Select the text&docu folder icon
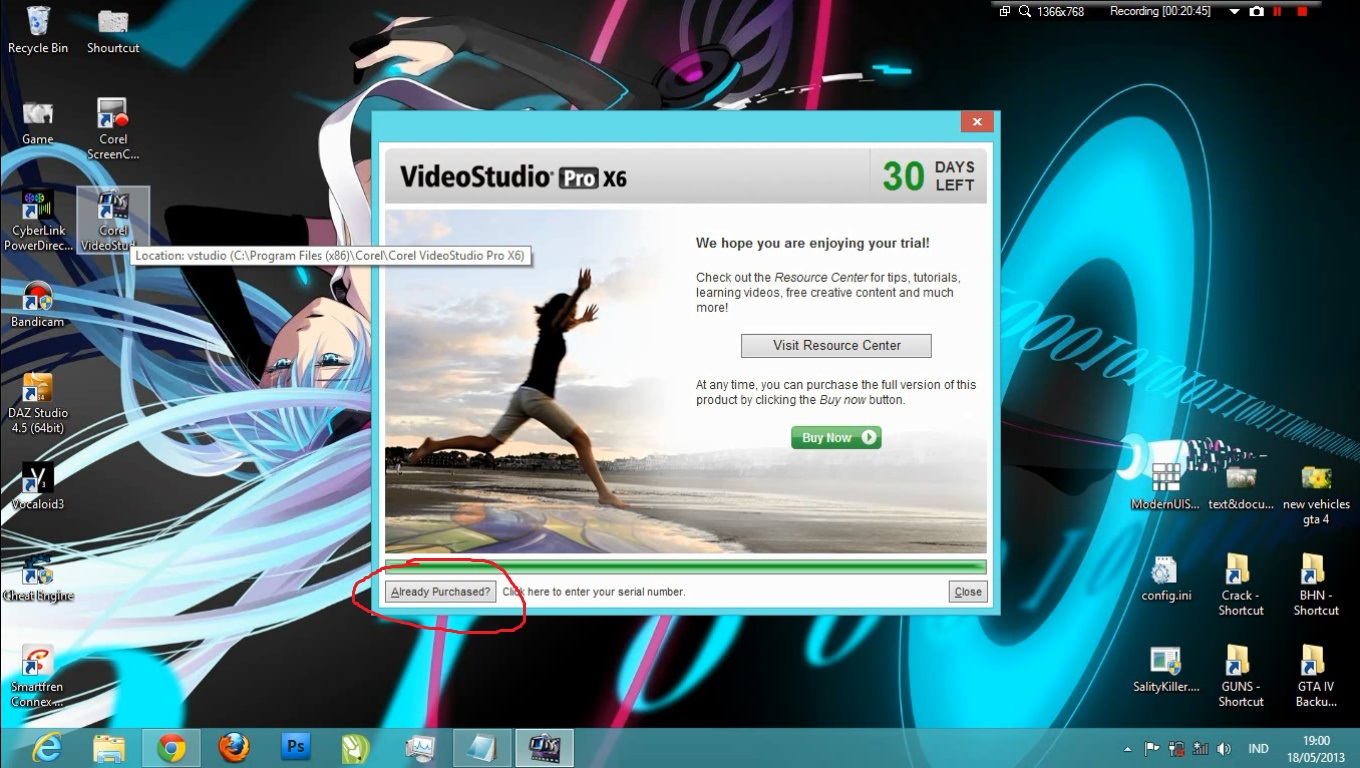 [1241, 487]
